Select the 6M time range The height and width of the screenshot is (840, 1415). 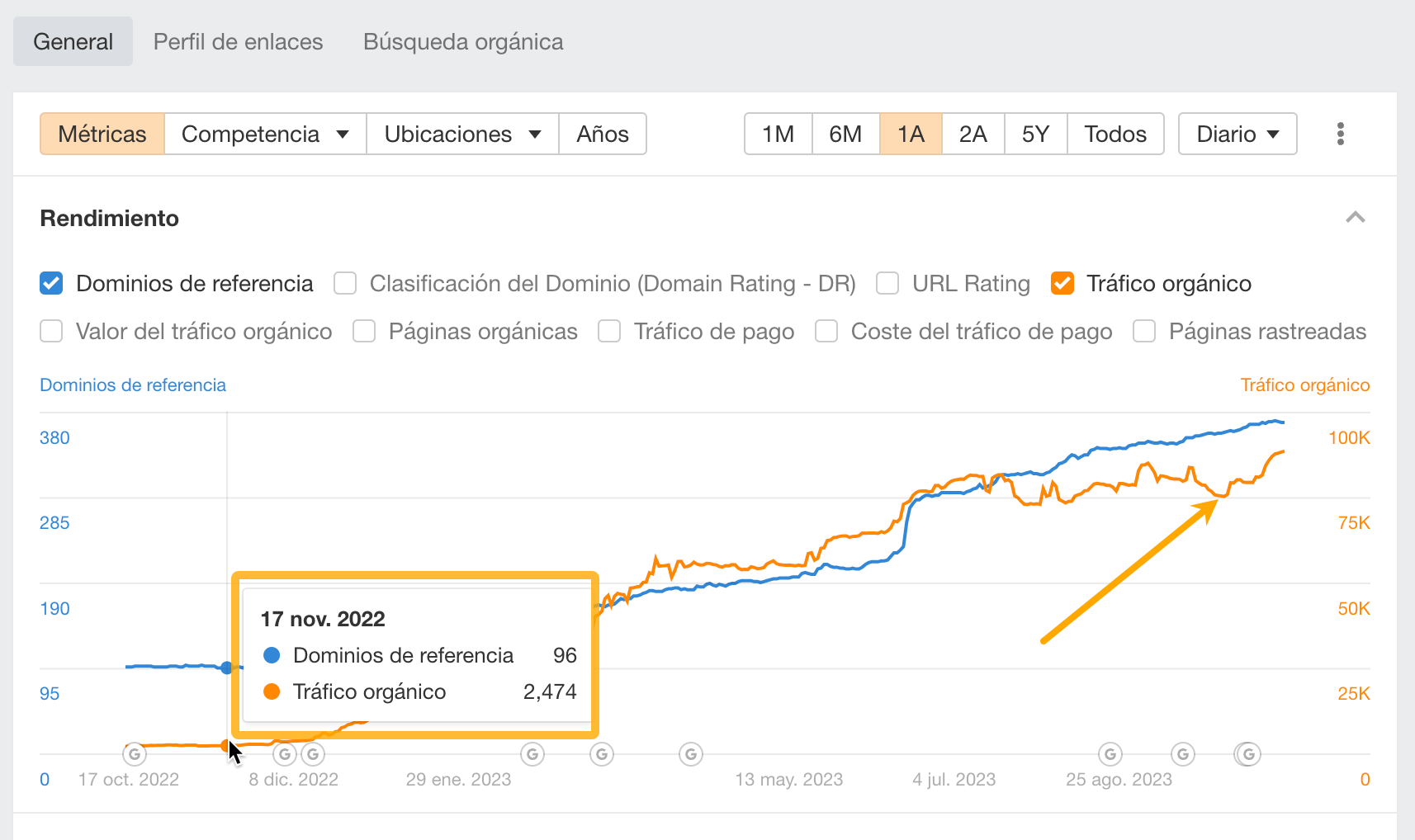[x=845, y=134]
